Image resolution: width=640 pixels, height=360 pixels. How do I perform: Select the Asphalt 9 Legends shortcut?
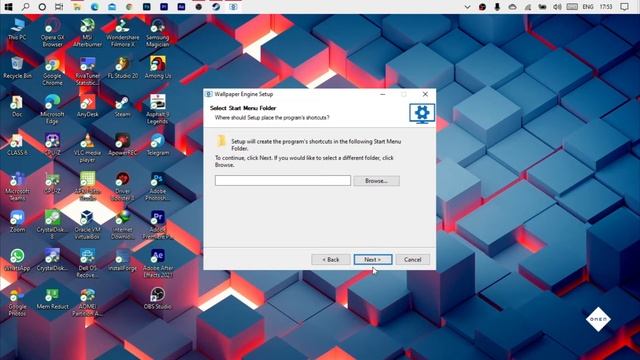tap(158, 109)
